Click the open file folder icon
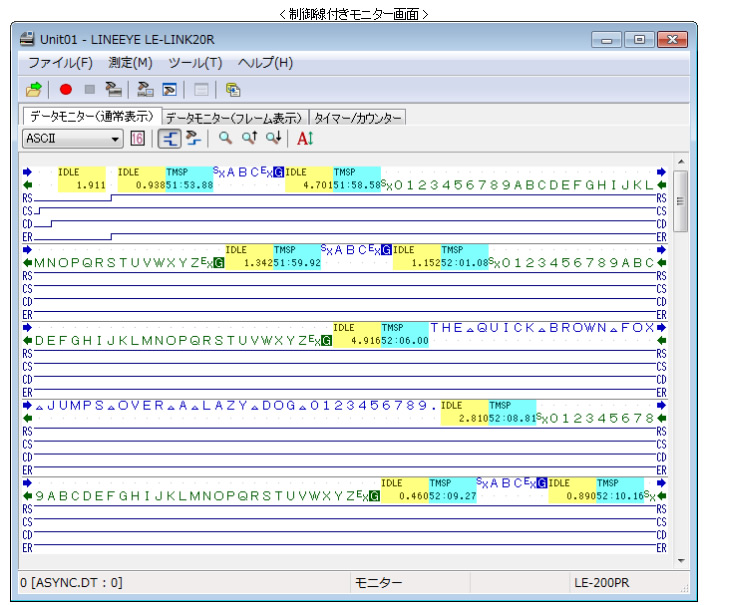The image size is (750, 605). 33,89
